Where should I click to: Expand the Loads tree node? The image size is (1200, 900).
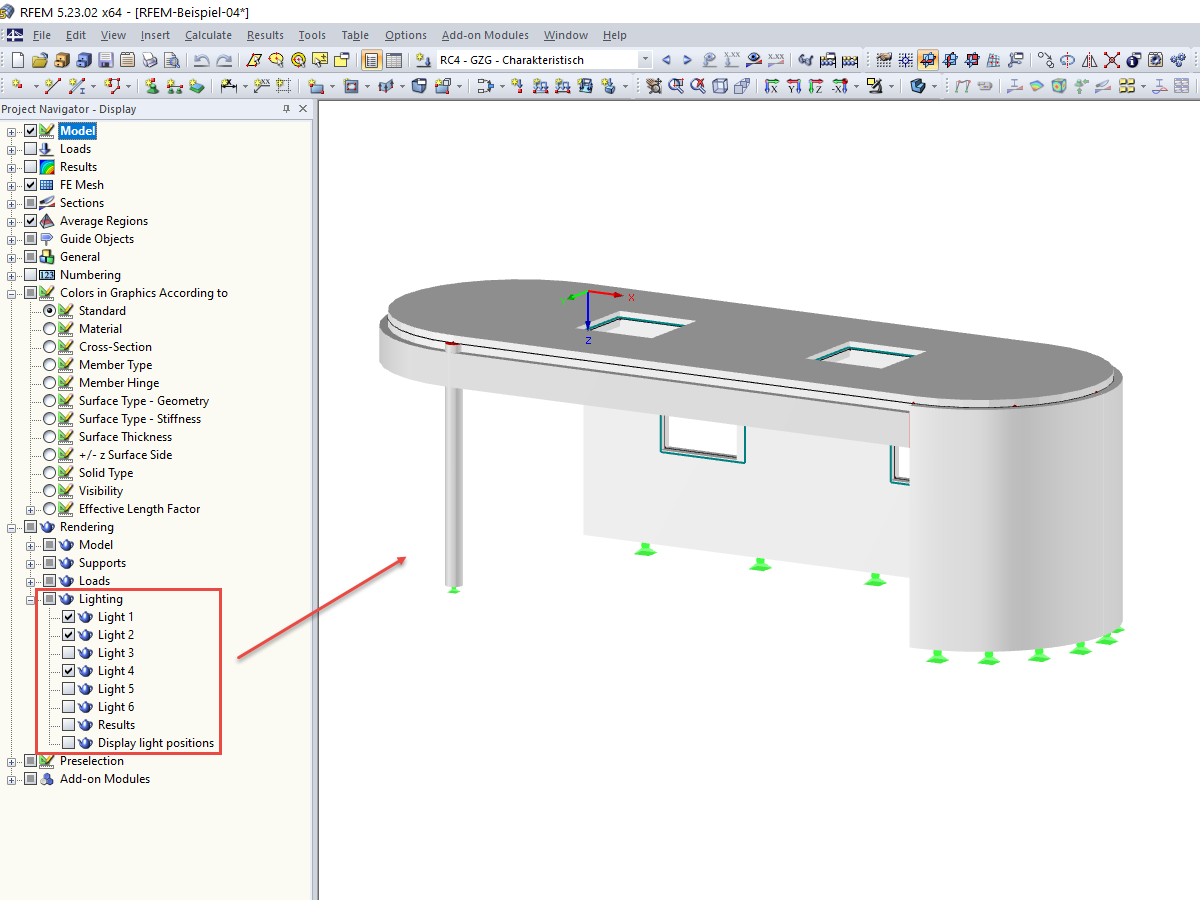[x=12, y=149]
